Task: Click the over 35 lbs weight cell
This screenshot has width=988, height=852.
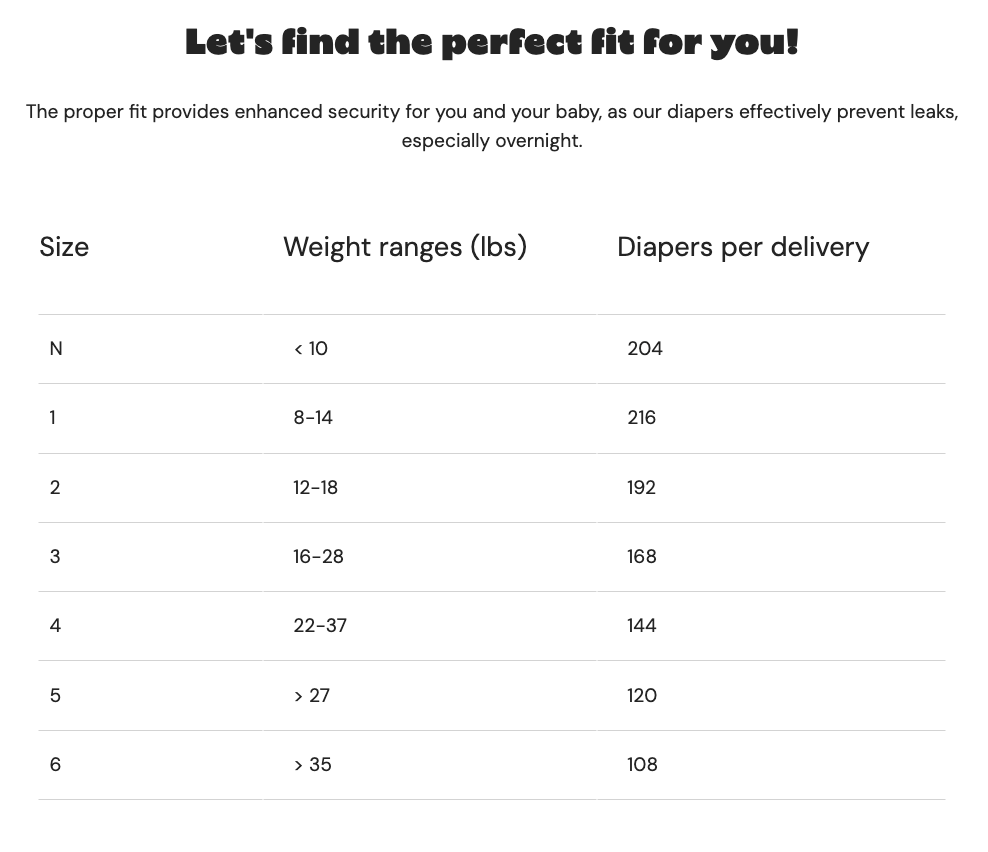Action: click(x=313, y=765)
